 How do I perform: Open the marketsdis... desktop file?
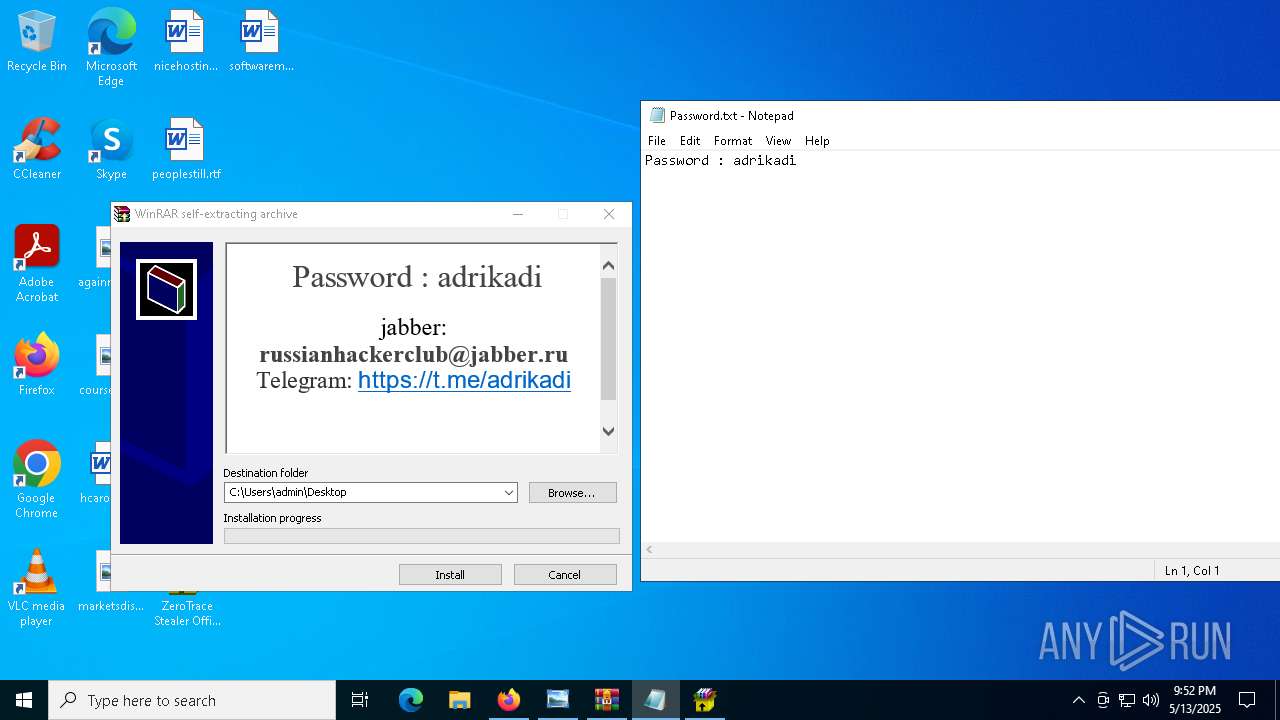(110, 582)
